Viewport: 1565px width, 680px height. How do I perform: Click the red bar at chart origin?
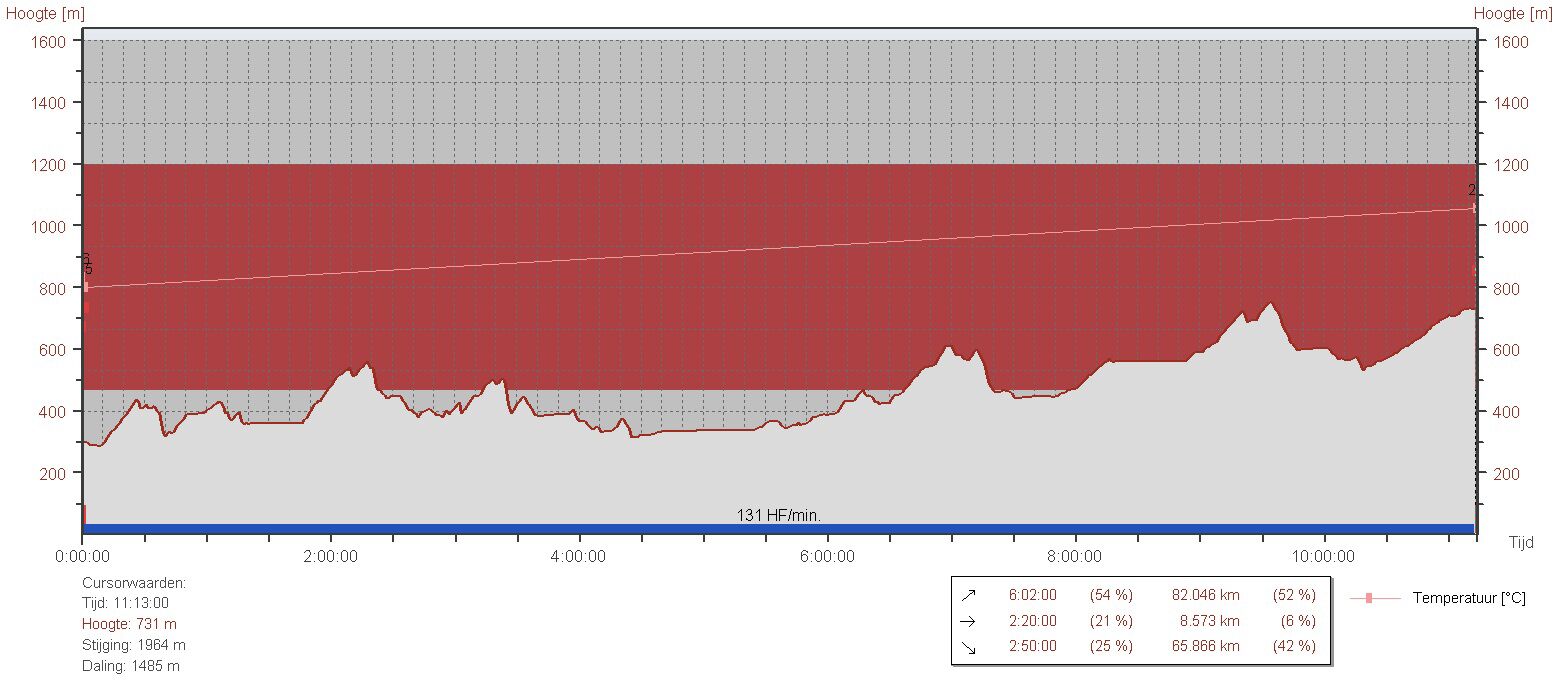pos(84,514)
